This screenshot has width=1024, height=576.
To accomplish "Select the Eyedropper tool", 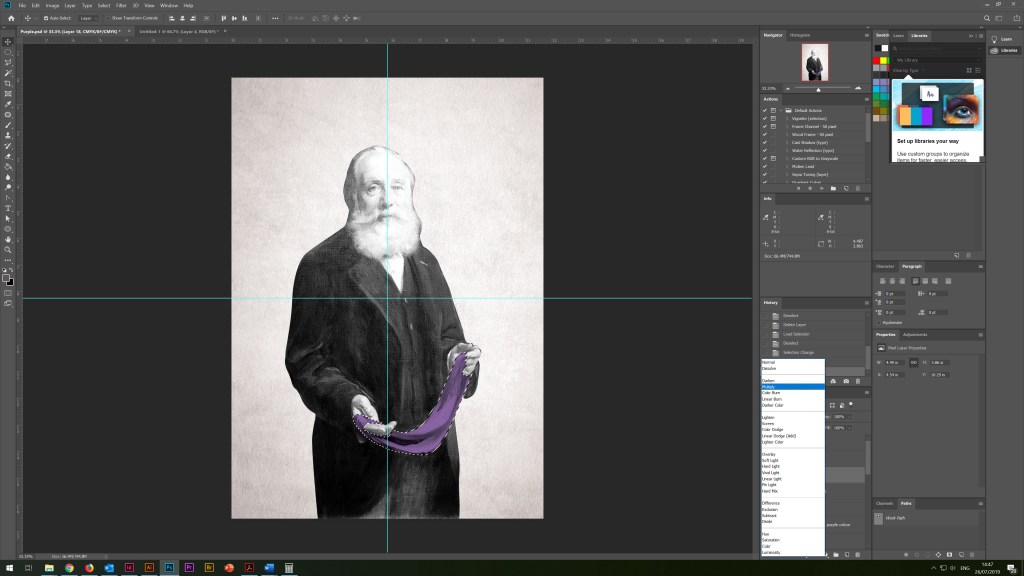I will click(8, 104).
